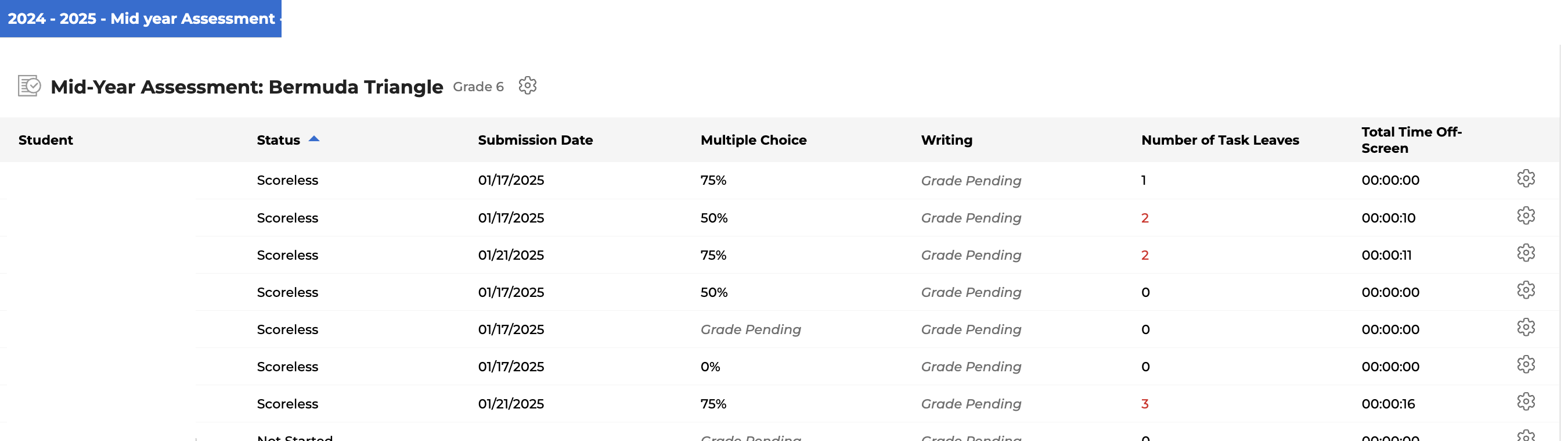Click Mid-Year Assessment: Bermuda Triangle title
This screenshot has width=1568, height=441.
coord(247,87)
